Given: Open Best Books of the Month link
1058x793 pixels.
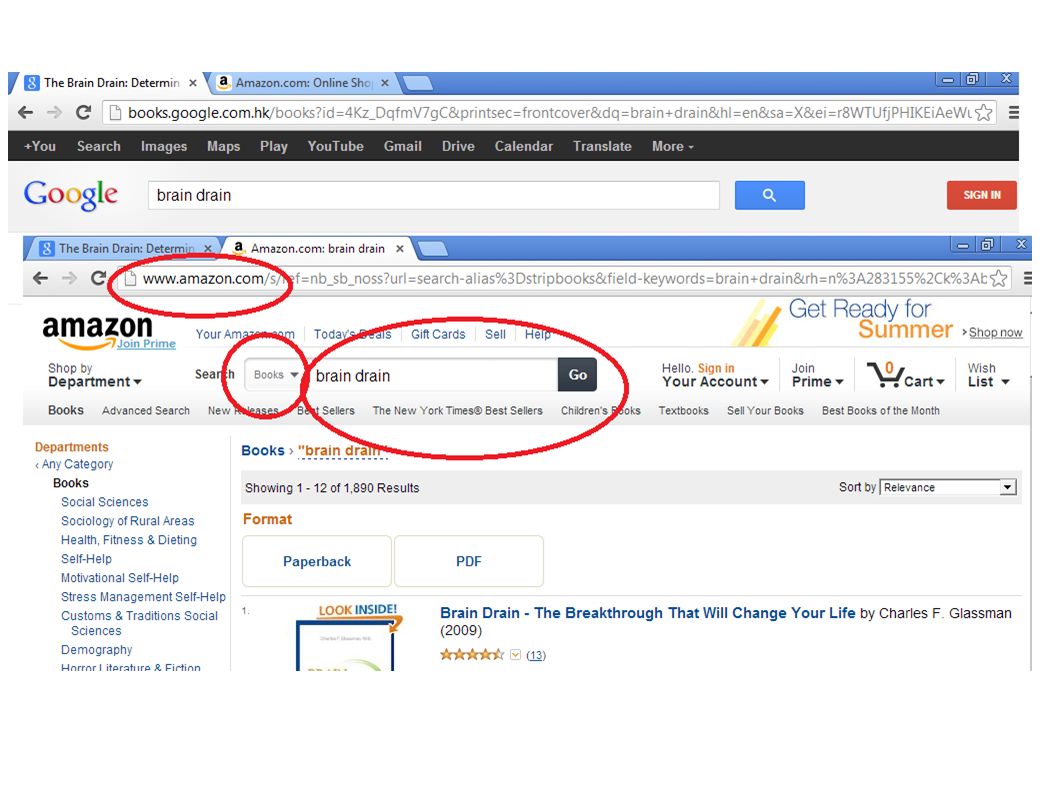Looking at the screenshot, I should (881, 410).
